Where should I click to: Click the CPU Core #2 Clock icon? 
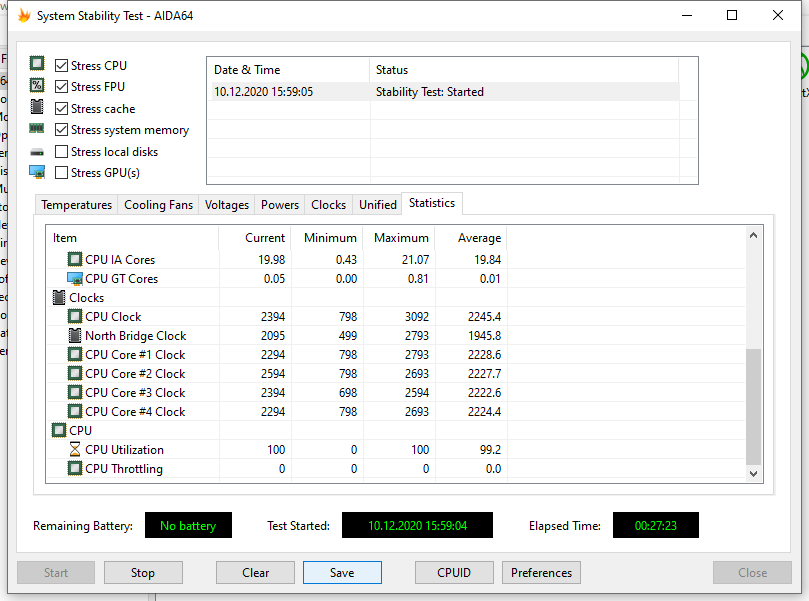[75, 373]
